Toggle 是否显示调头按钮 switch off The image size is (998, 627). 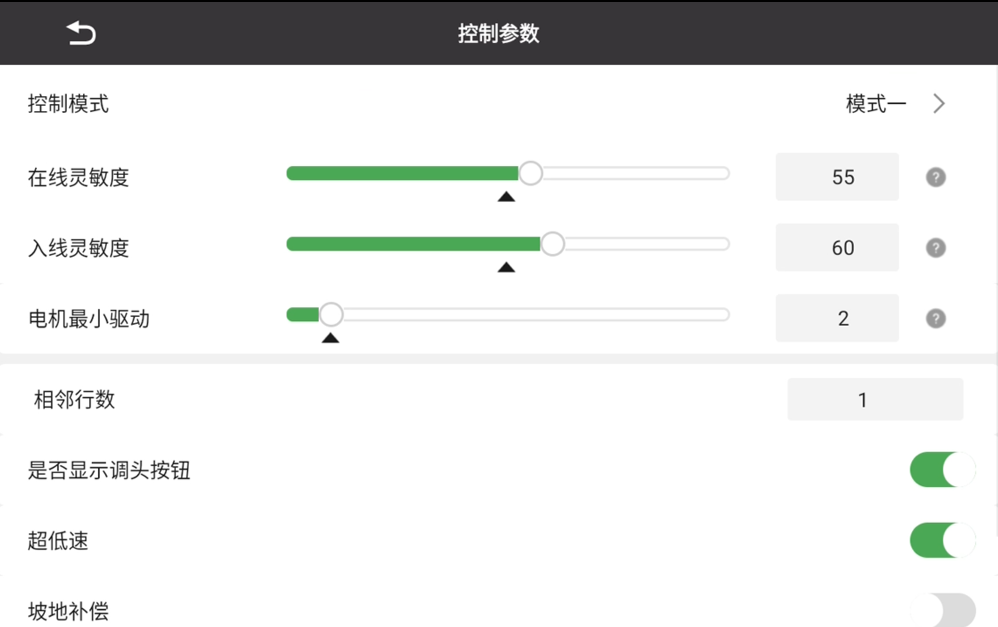click(x=943, y=470)
